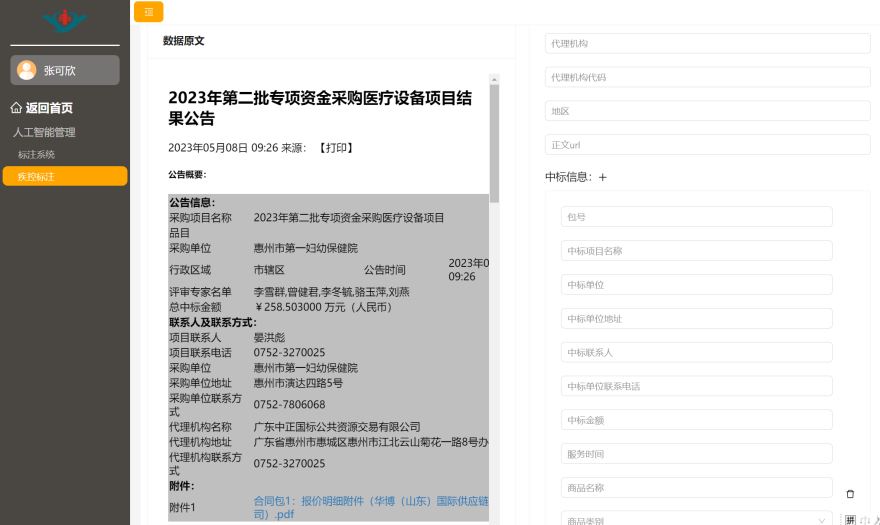Click the 包号 input field
This screenshot has width=880, height=525.
click(696, 217)
